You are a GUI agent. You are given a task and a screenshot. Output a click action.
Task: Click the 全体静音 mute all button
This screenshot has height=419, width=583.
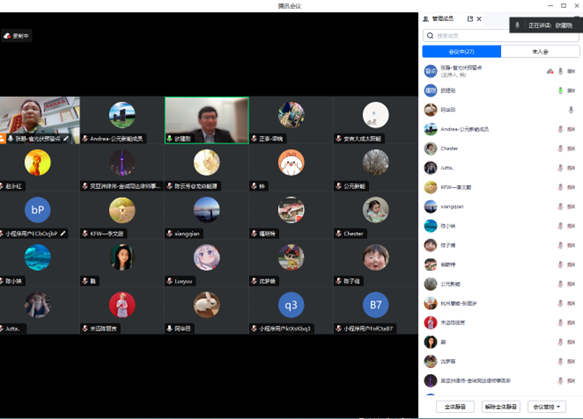pos(455,407)
